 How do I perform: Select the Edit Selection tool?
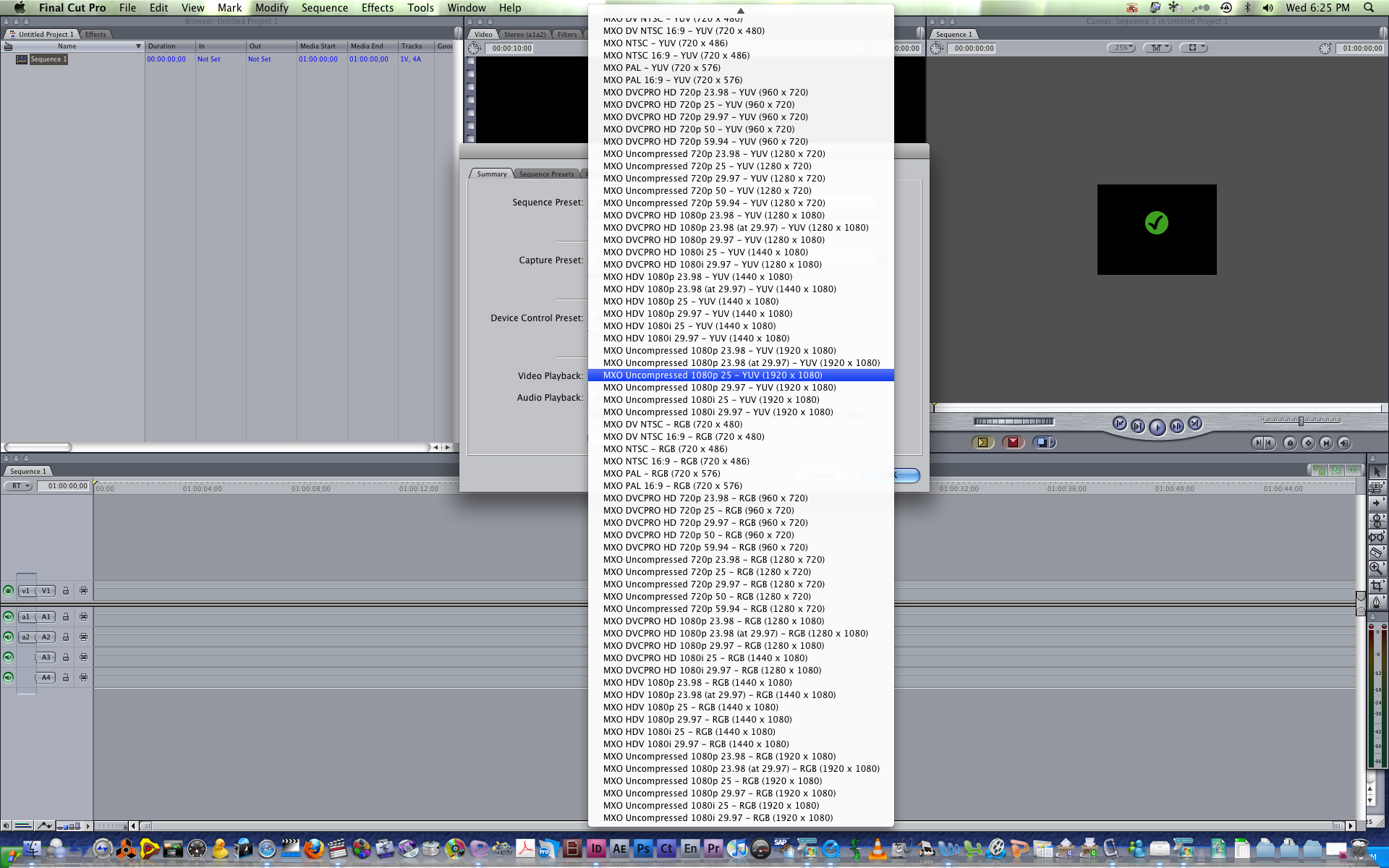click(1376, 488)
